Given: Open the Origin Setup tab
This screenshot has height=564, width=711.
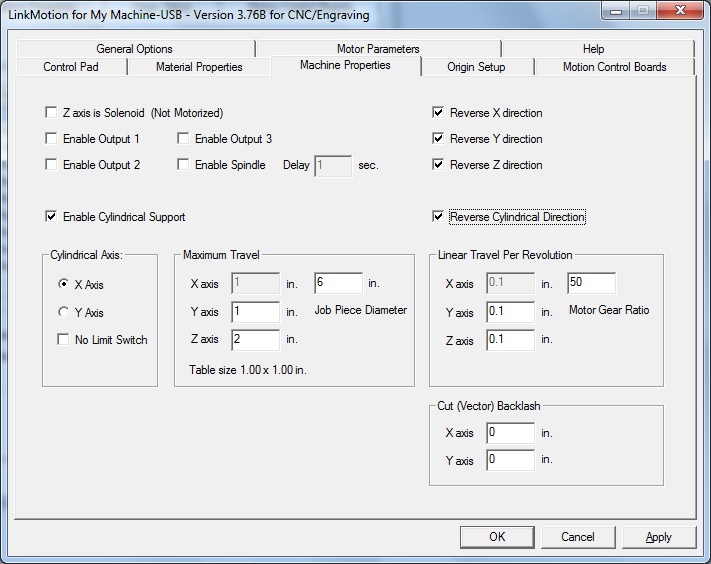Looking at the screenshot, I should 476,67.
